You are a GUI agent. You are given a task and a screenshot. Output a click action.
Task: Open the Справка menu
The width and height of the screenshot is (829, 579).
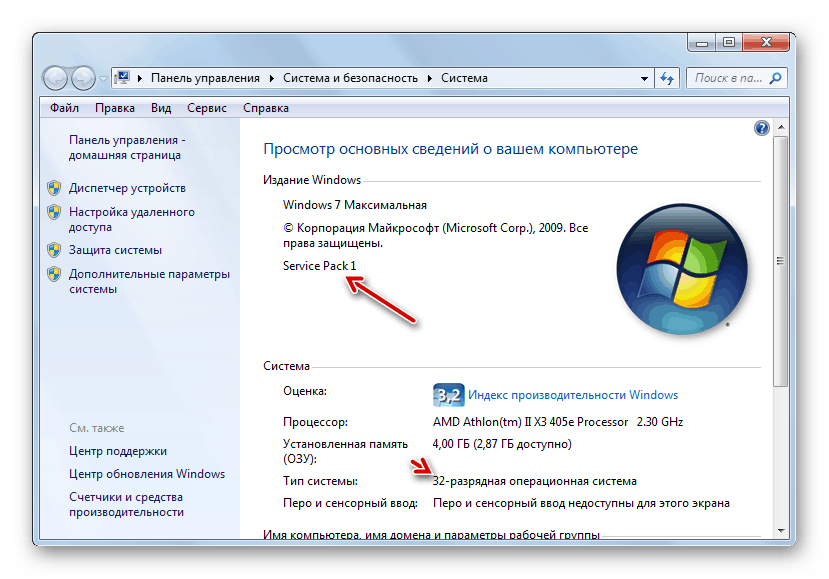coord(266,108)
